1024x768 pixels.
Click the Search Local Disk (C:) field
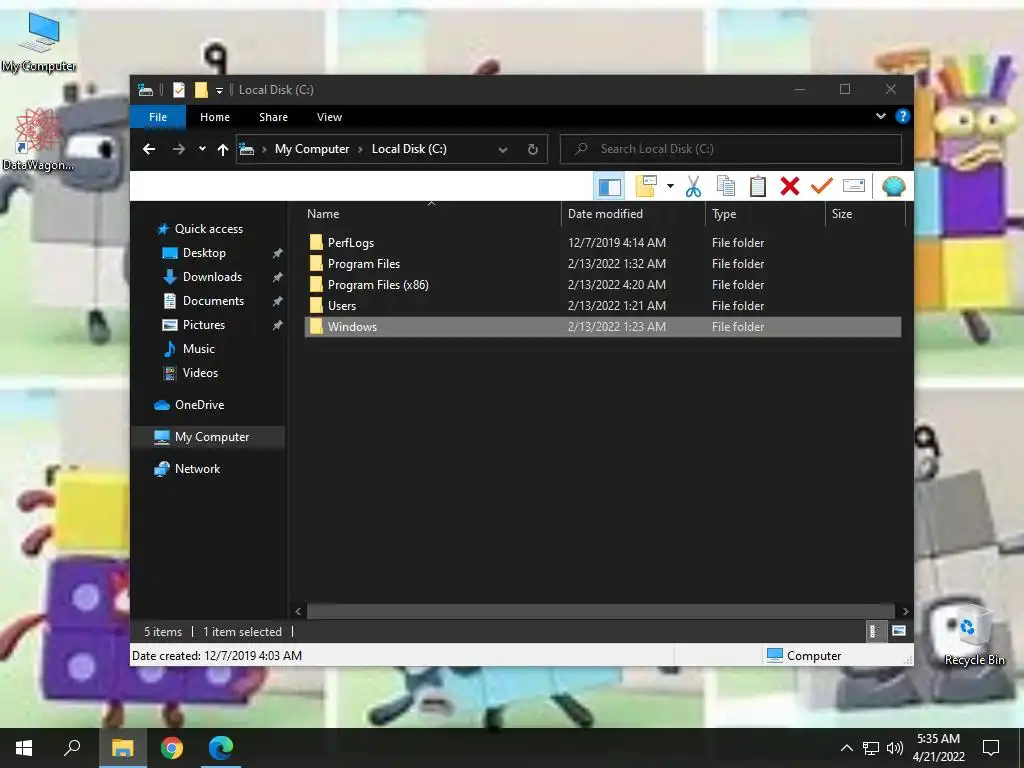click(731, 149)
